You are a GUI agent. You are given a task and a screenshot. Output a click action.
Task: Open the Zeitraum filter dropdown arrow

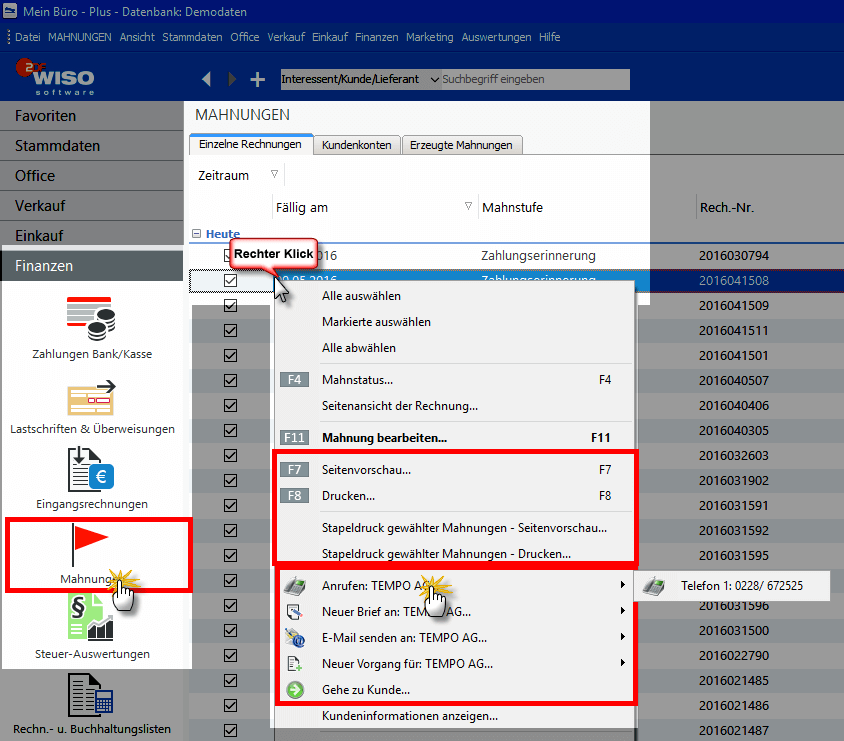[275, 175]
